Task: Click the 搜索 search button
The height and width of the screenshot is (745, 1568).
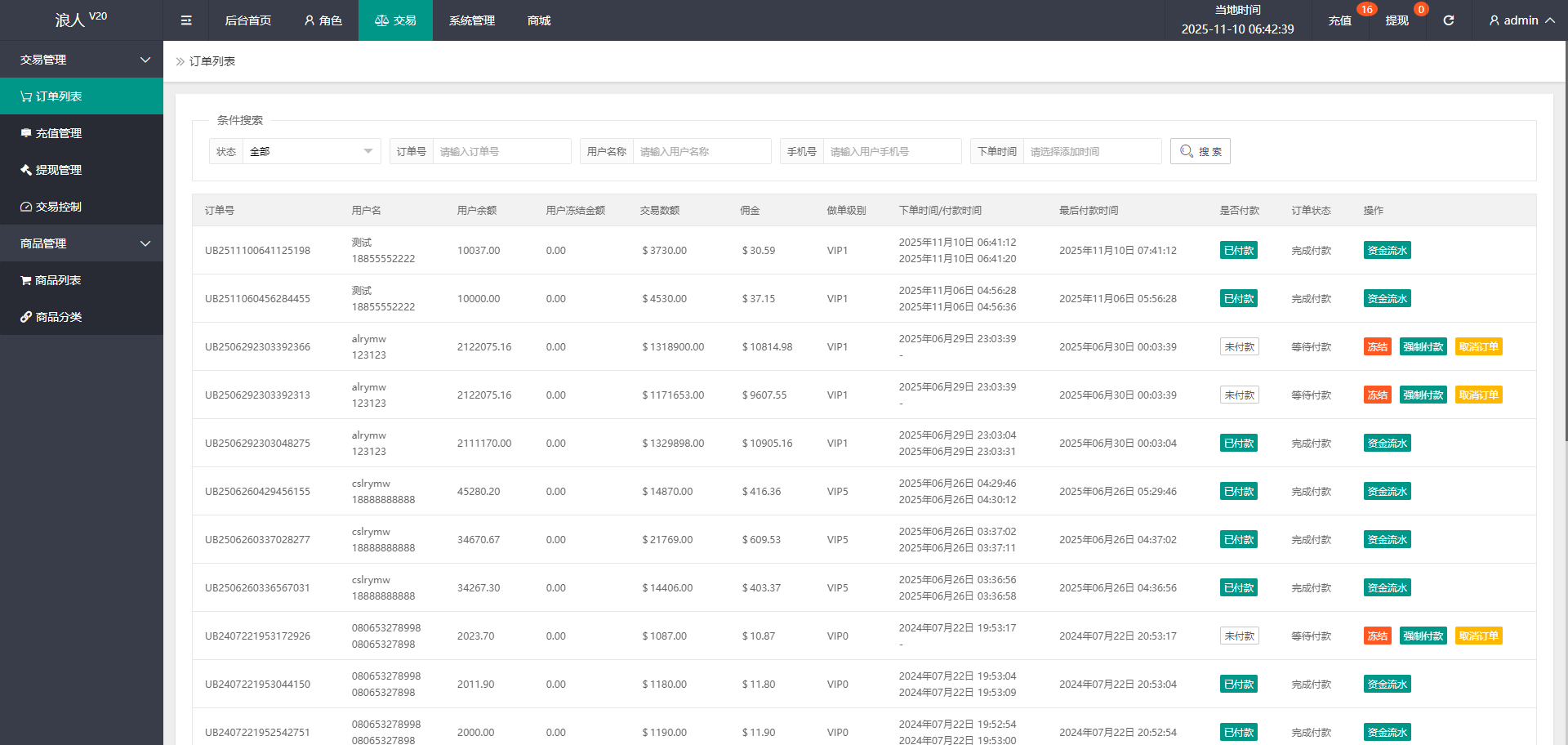Action: 1200,152
